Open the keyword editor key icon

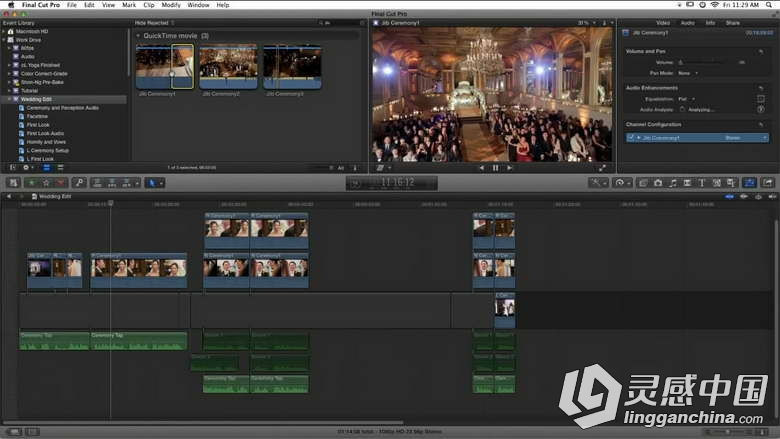point(79,183)
